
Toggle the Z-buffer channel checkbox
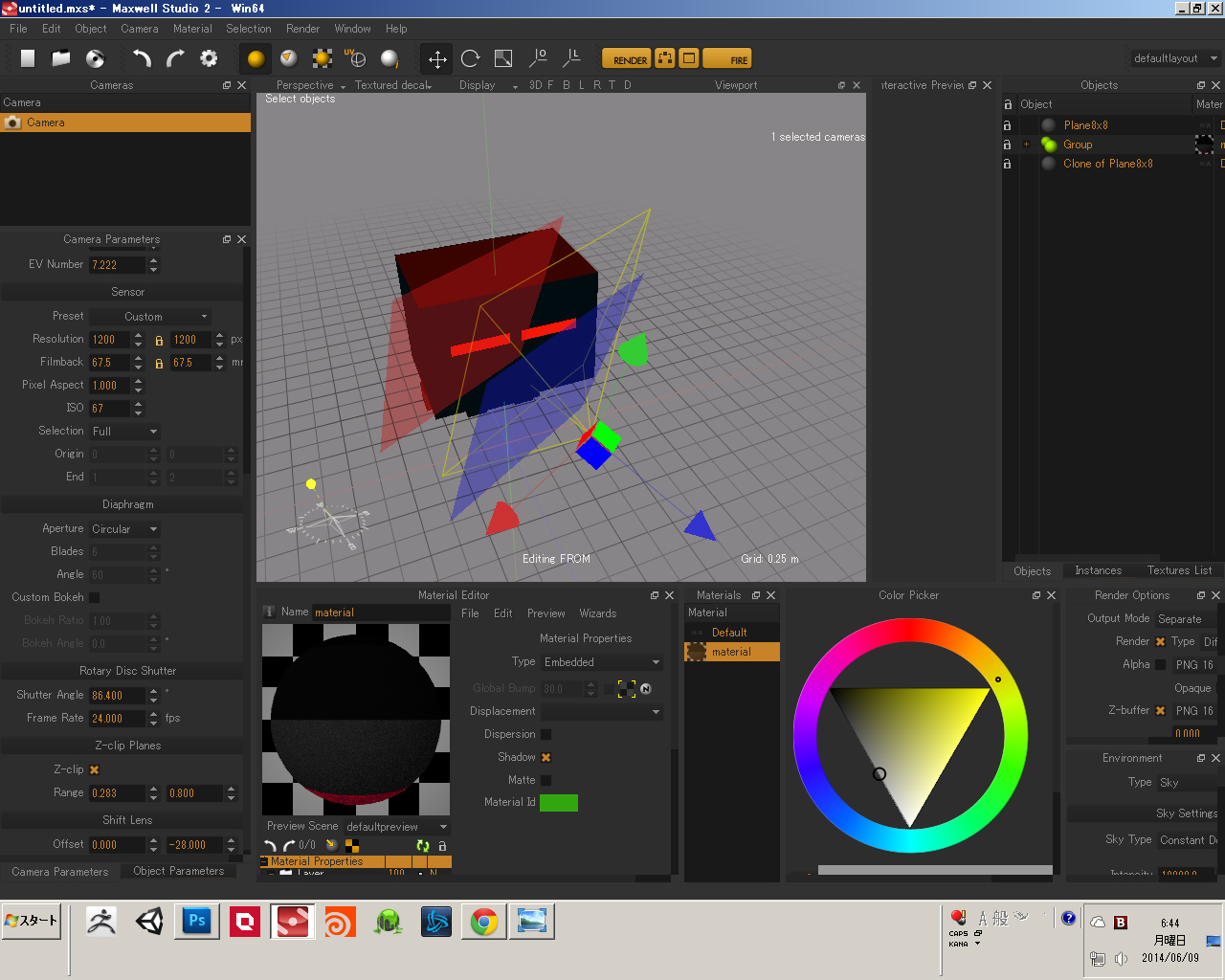coord(1160,710)
